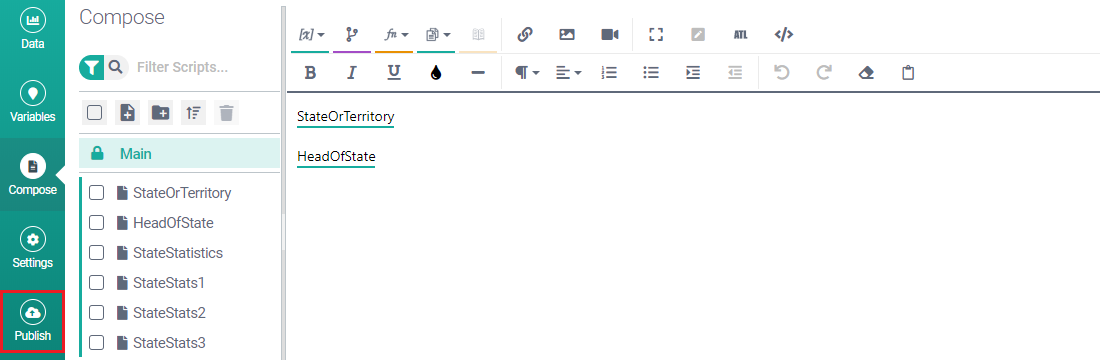Select the Main script row
Image resolution: width=1100 pixels, height=360 pixels.
[x=179, y=153]
